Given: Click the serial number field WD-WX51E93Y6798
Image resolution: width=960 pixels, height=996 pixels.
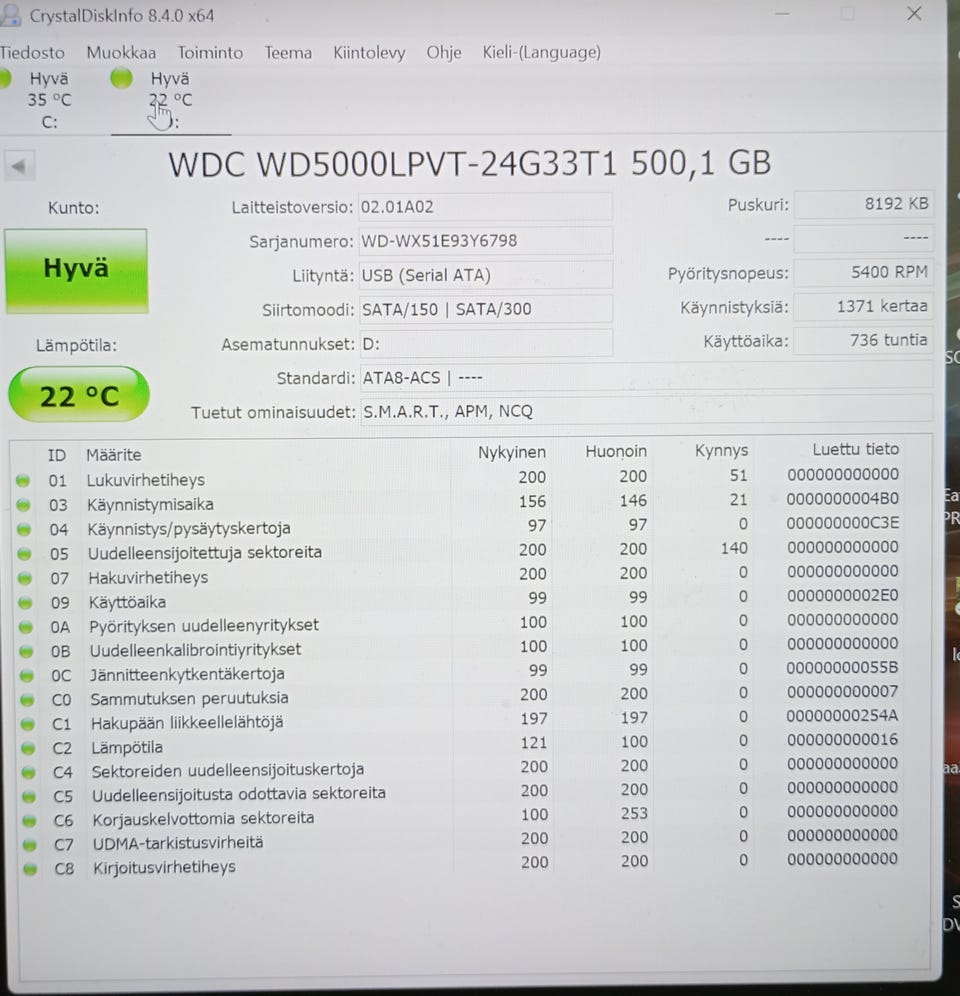Looking at the screenshot, I should tap(485, 241).
